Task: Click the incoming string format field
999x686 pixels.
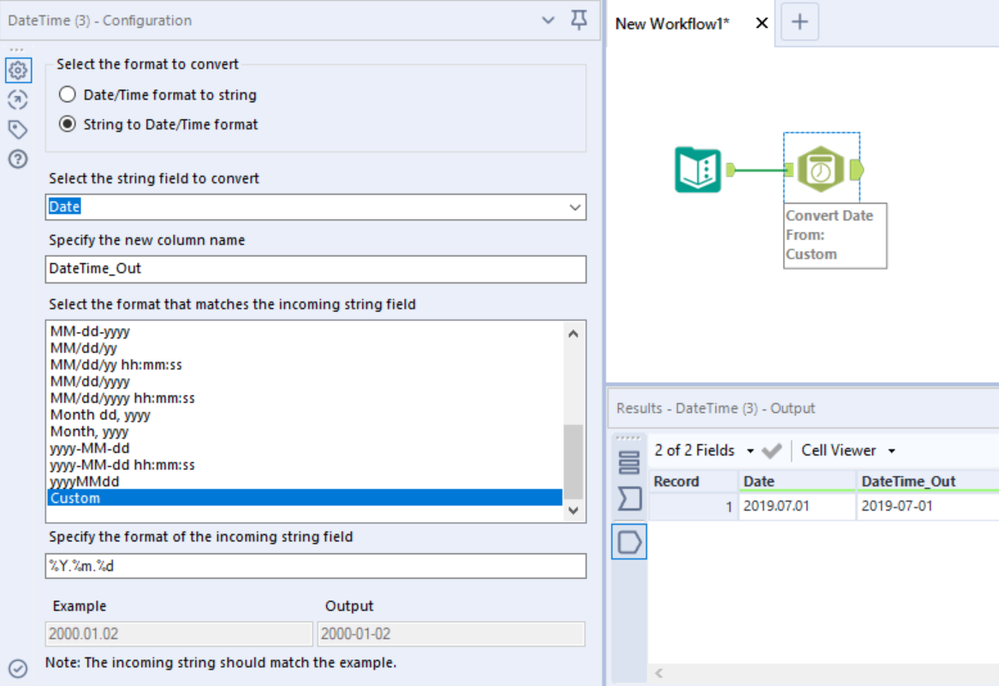Action: coord(315,566)
